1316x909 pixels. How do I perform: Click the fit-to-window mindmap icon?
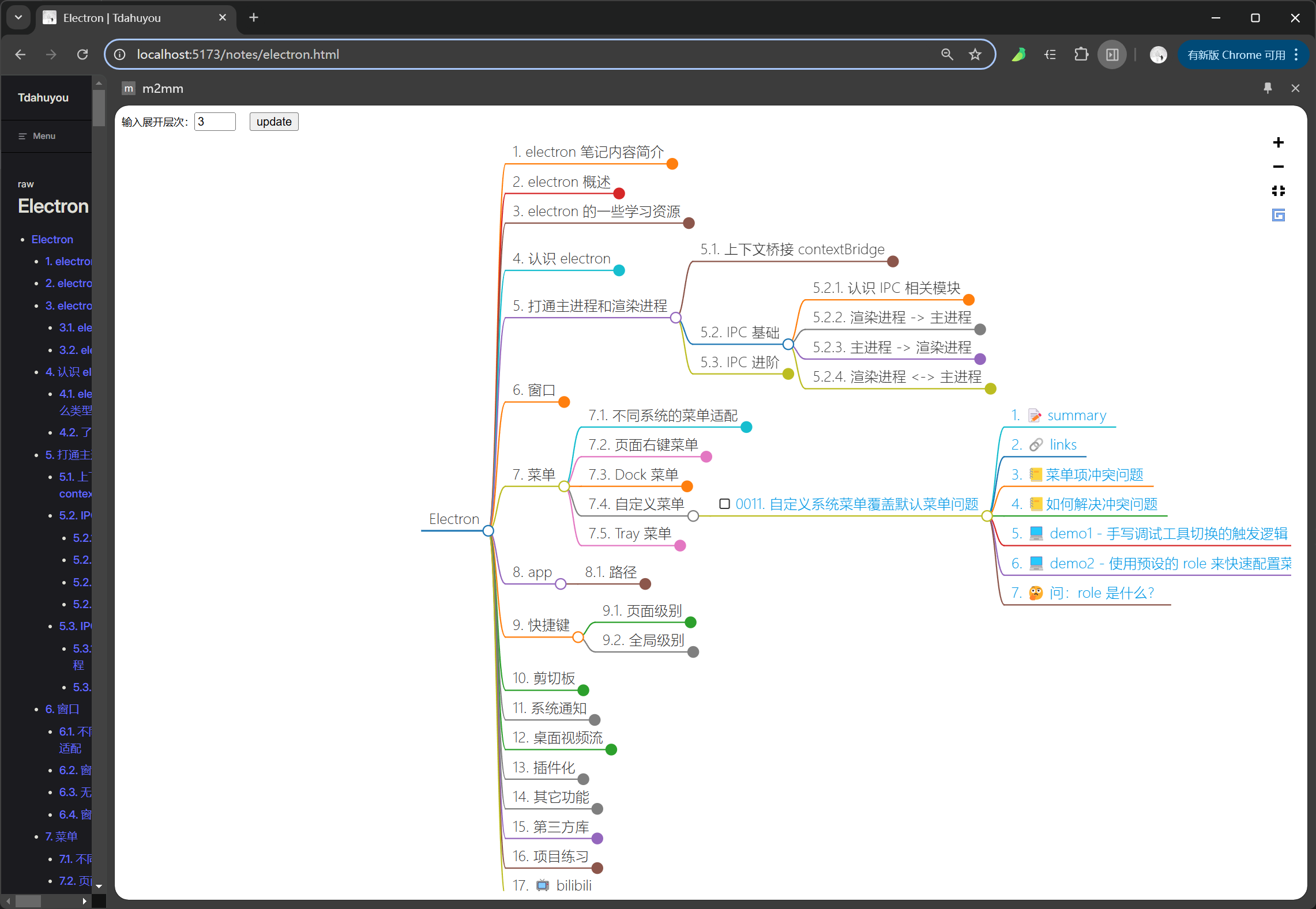[1278, 191]
